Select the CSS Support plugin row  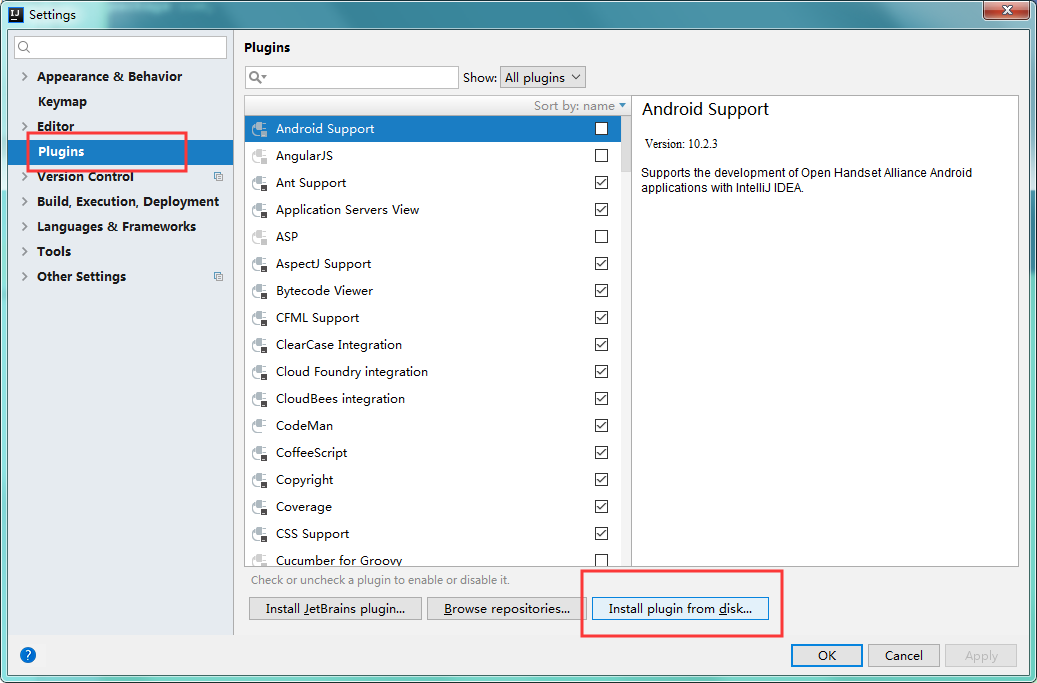[433, 534]
